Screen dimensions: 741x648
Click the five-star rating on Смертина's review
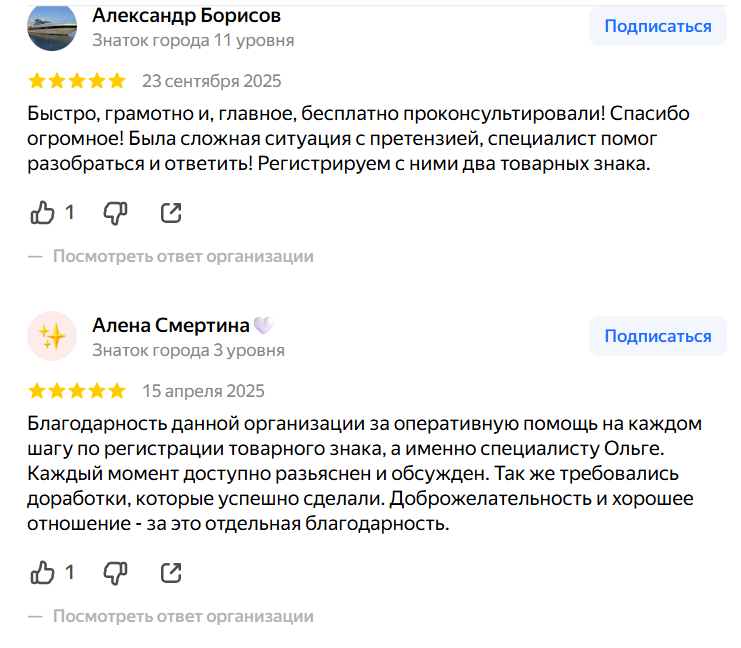[77, 390]
